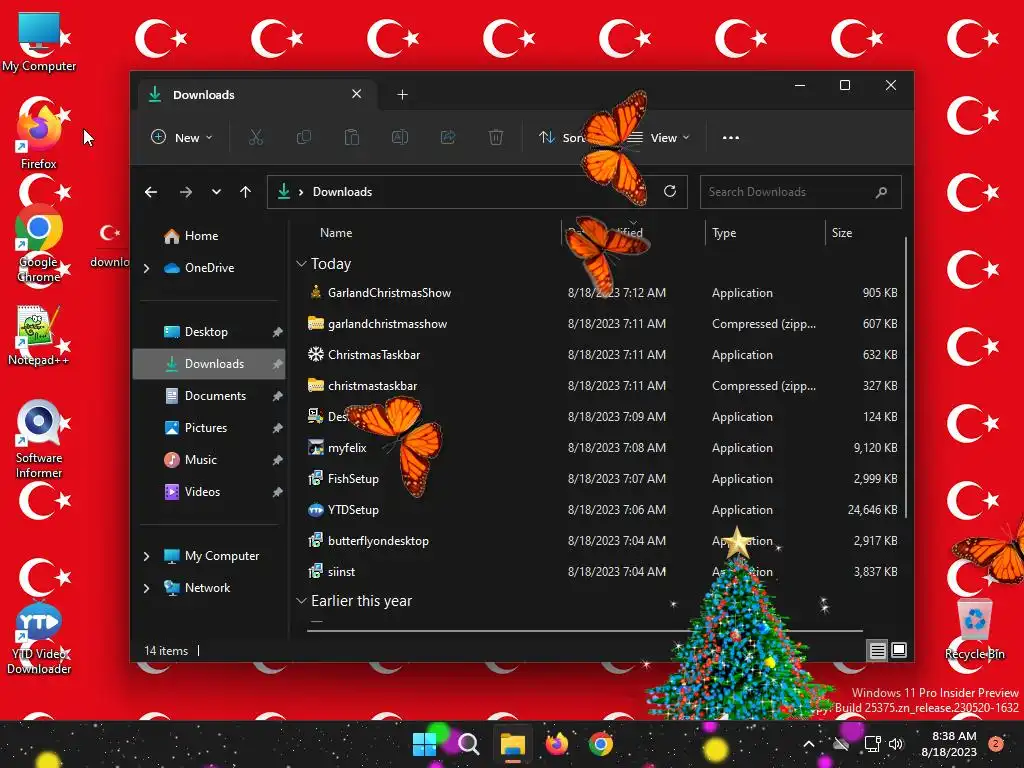Screen dimensions: 1024x768
Task: Click the Delete trash icon
Action: point(496,137)
